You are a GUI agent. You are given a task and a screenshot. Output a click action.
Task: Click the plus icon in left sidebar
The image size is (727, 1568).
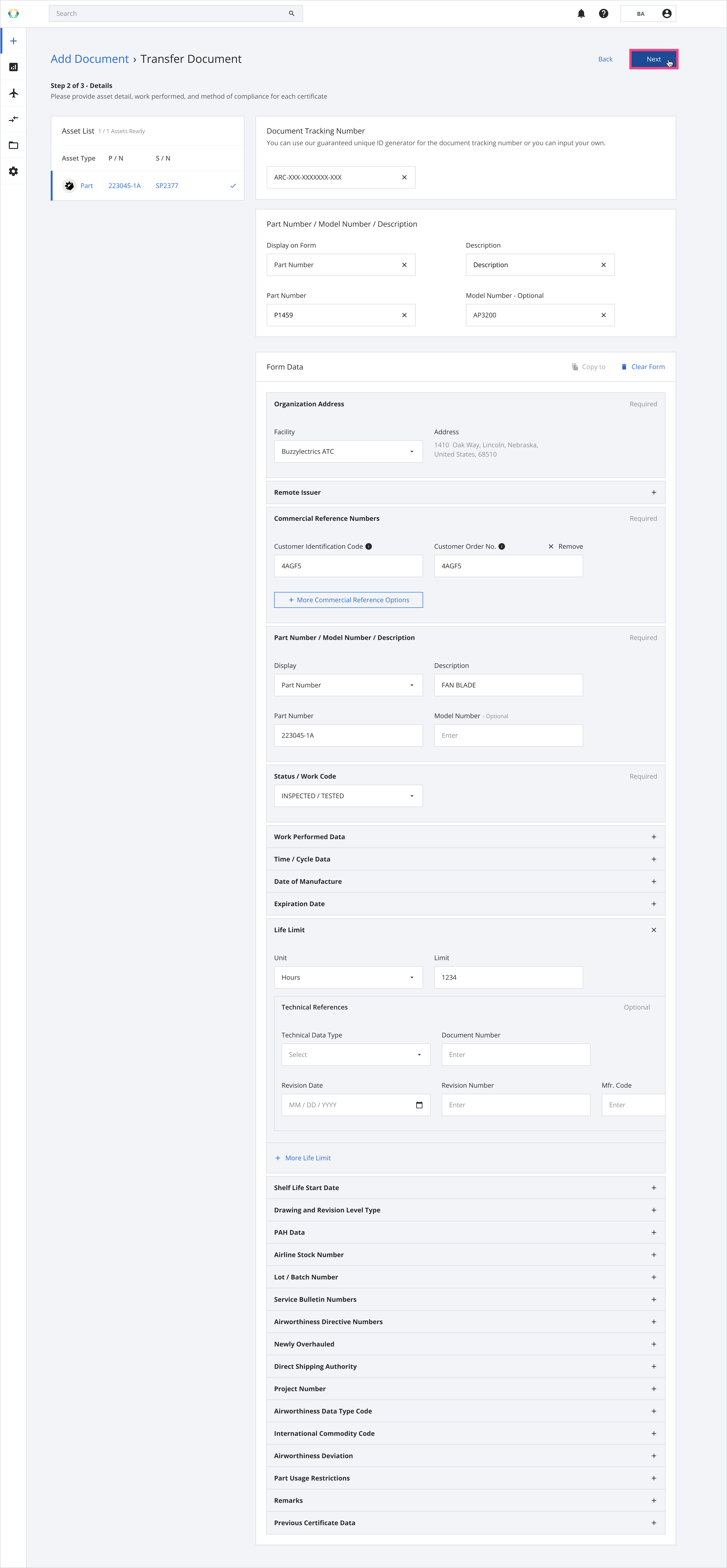click(13, 41)
